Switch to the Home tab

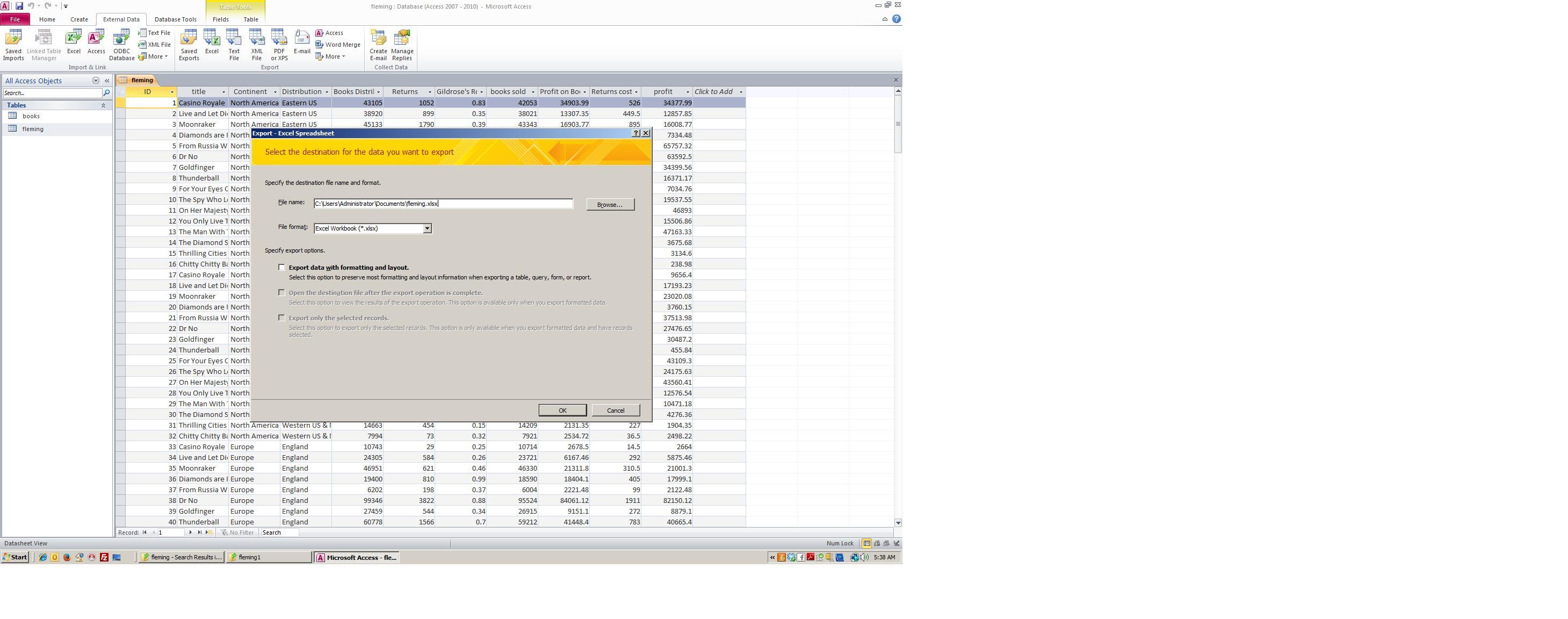[47, 19]
